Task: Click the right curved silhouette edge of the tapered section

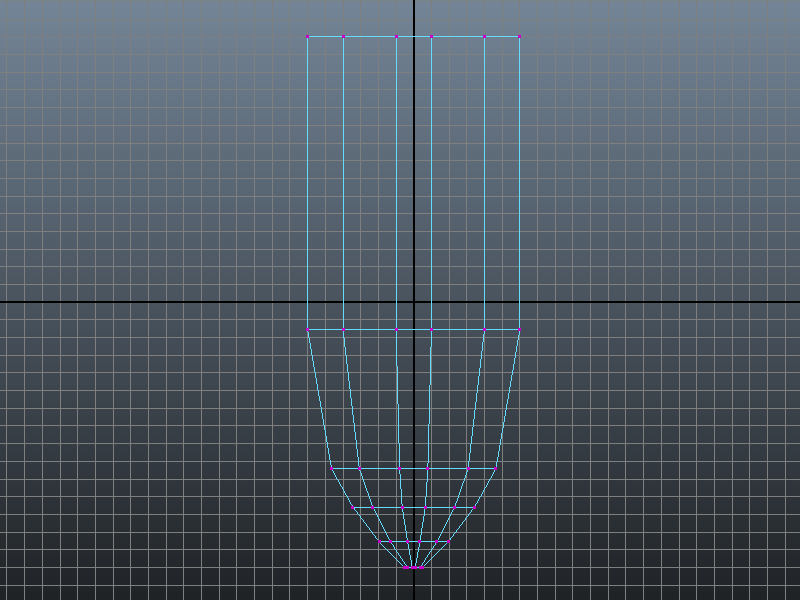Action: tap(509, 400)
